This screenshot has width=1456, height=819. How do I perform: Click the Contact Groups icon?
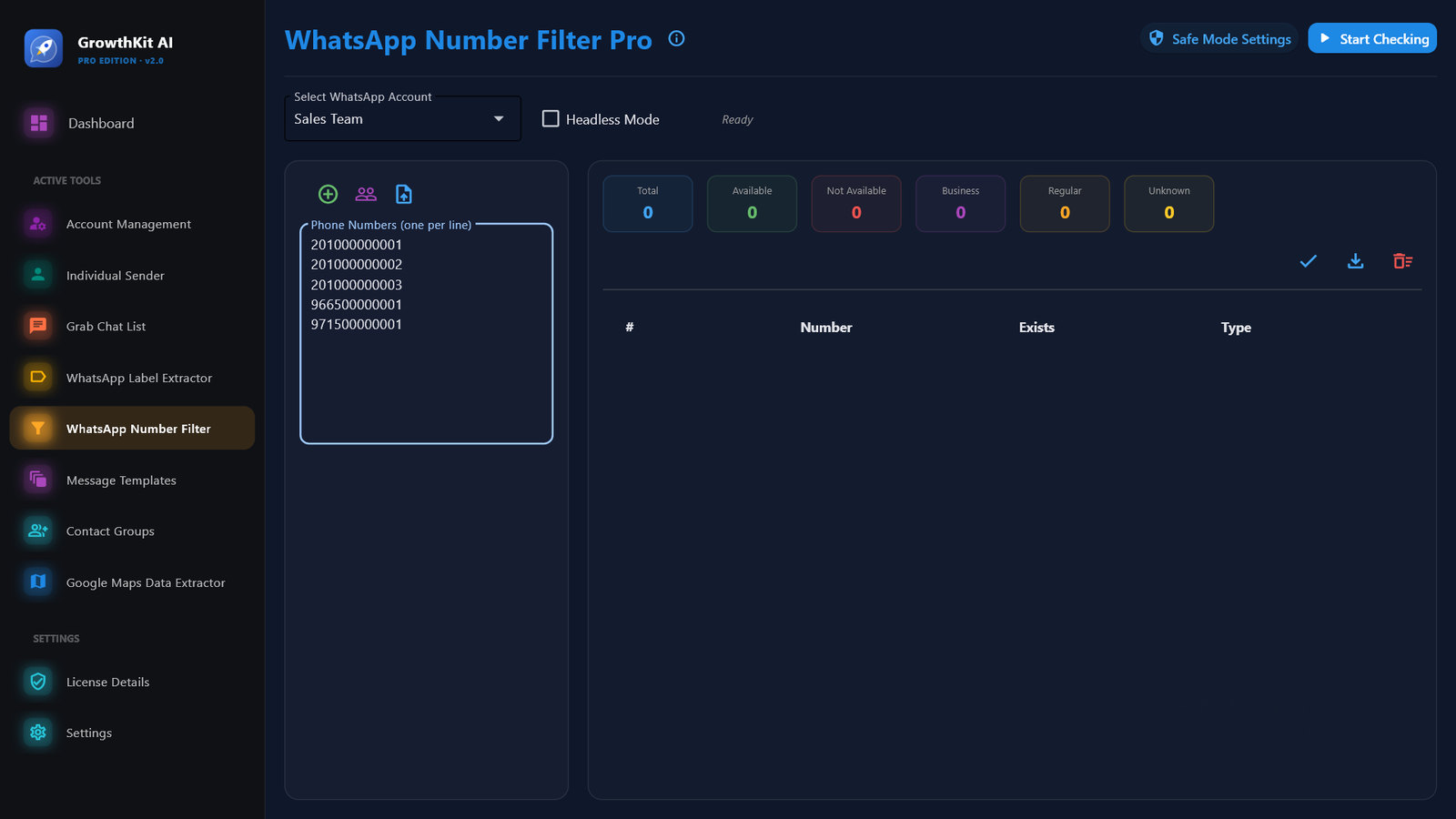[x=38, y=531]
